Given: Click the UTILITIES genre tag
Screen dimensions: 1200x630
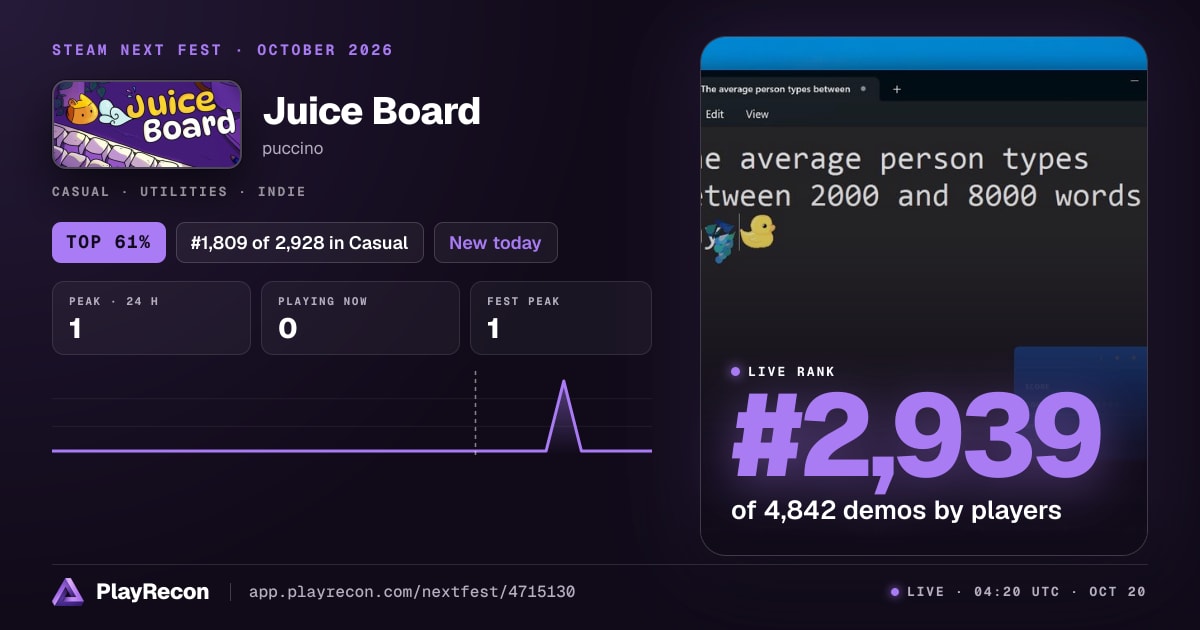Looking at the screenshot, I should [x=183, y=191].
